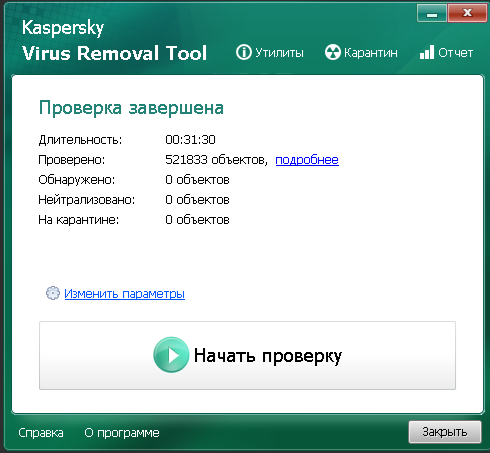Click the Обнаружено label

tap(77, 180)
